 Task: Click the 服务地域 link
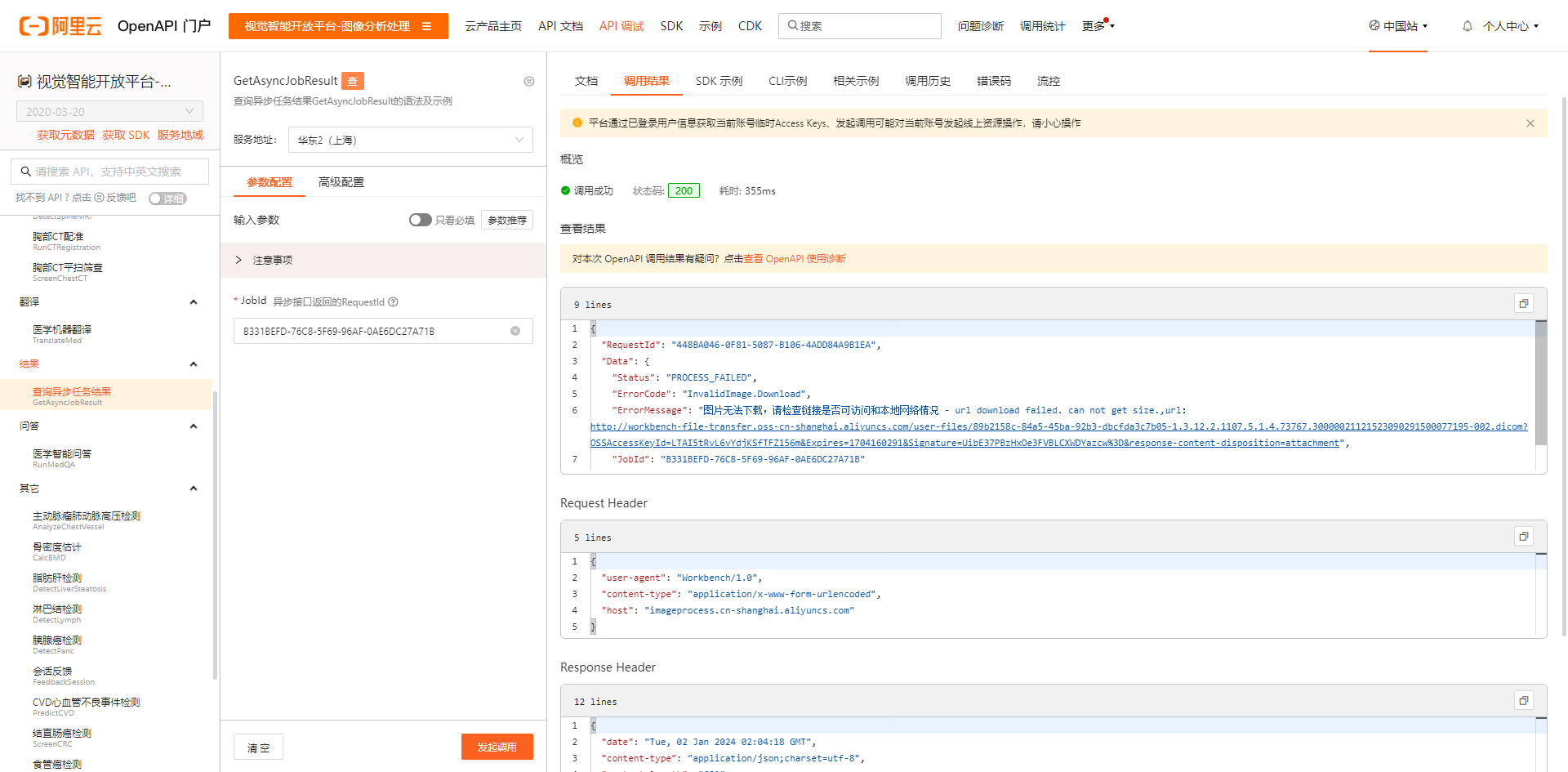point(180,135)
